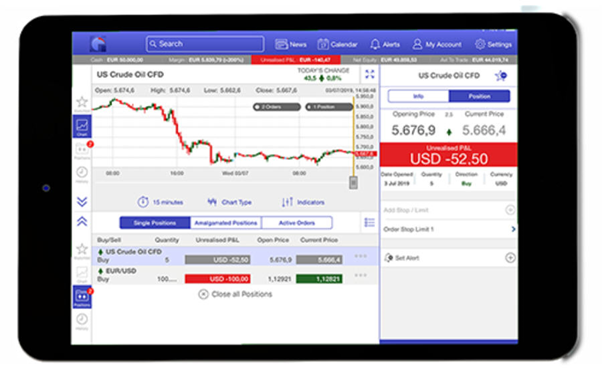Viewport: 602px width, 373px height.
Task: Switch to the Position tab
Action: click(x=479, y=96)
